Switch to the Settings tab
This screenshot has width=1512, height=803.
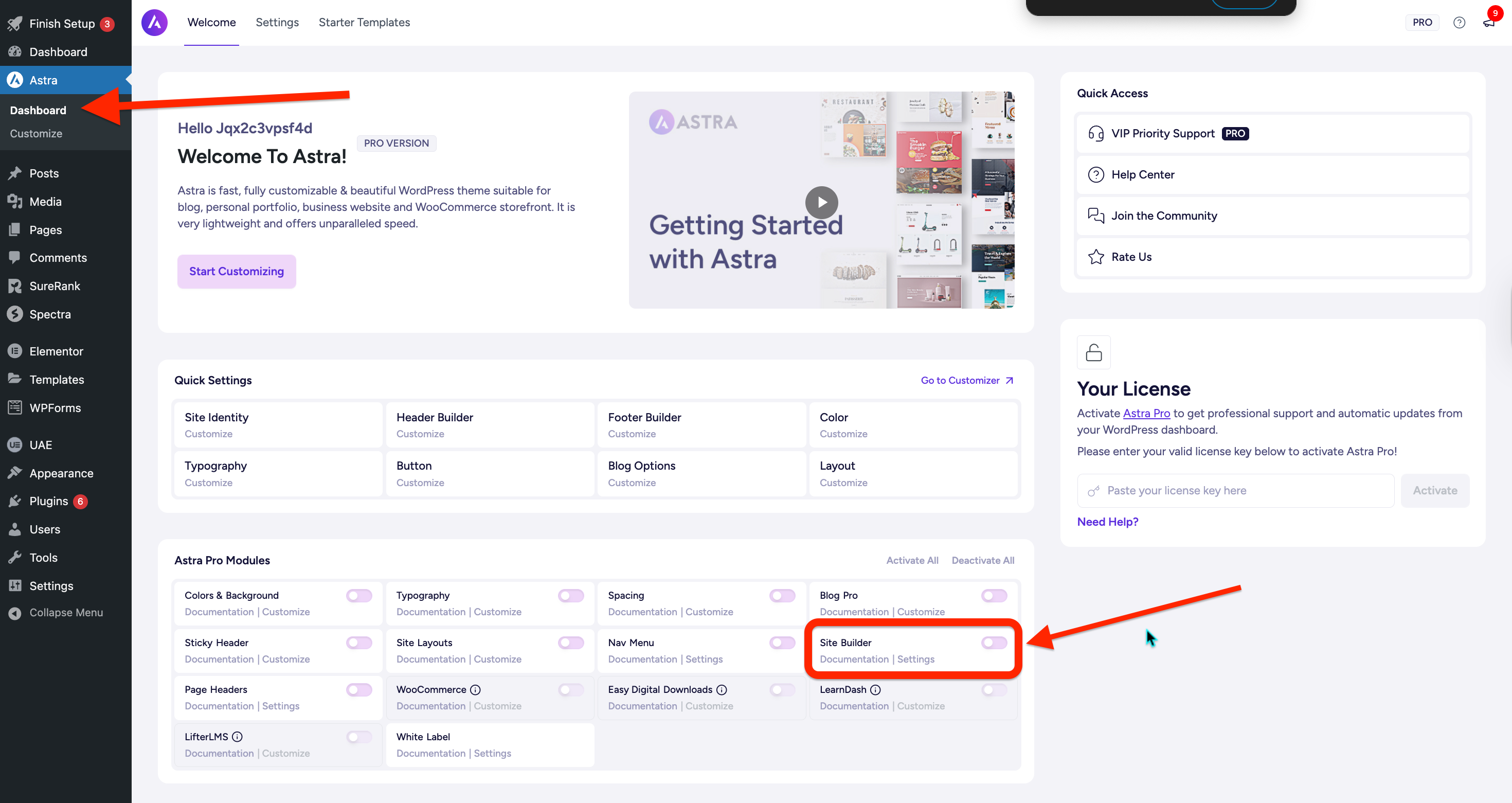[277, 22]
